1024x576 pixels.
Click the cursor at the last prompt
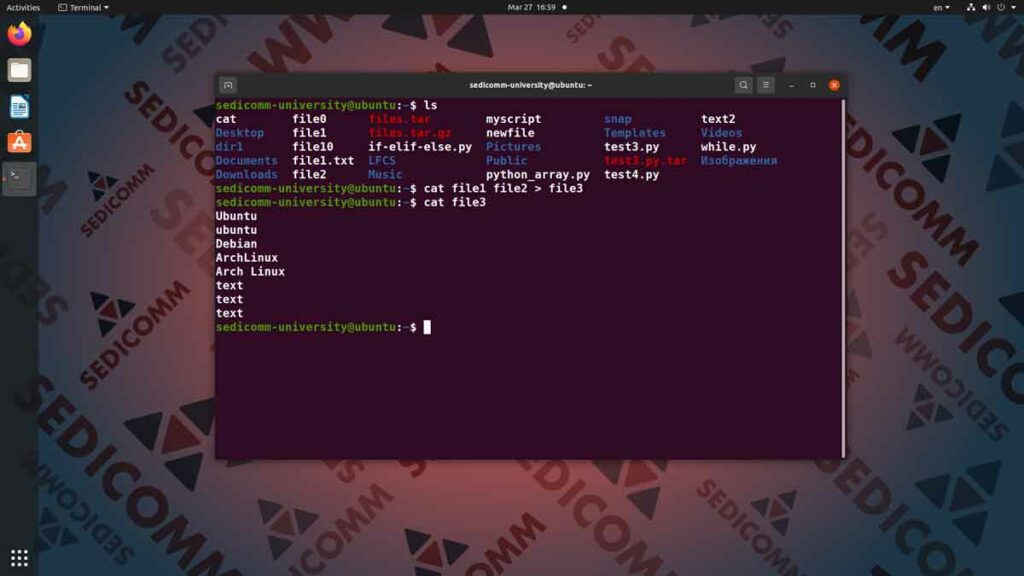(427, 327)
